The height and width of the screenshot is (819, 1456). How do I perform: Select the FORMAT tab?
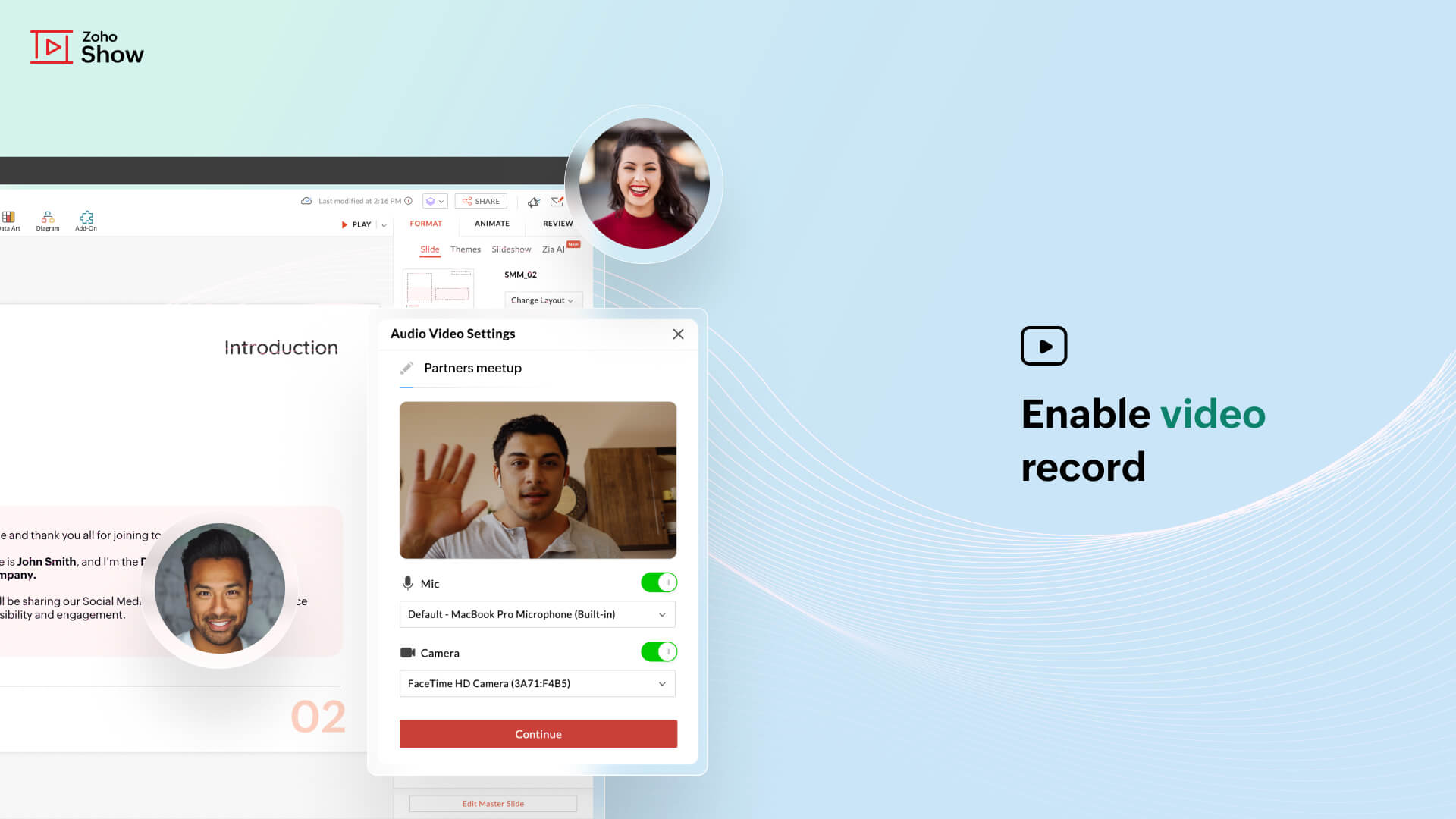coord(425,223)
